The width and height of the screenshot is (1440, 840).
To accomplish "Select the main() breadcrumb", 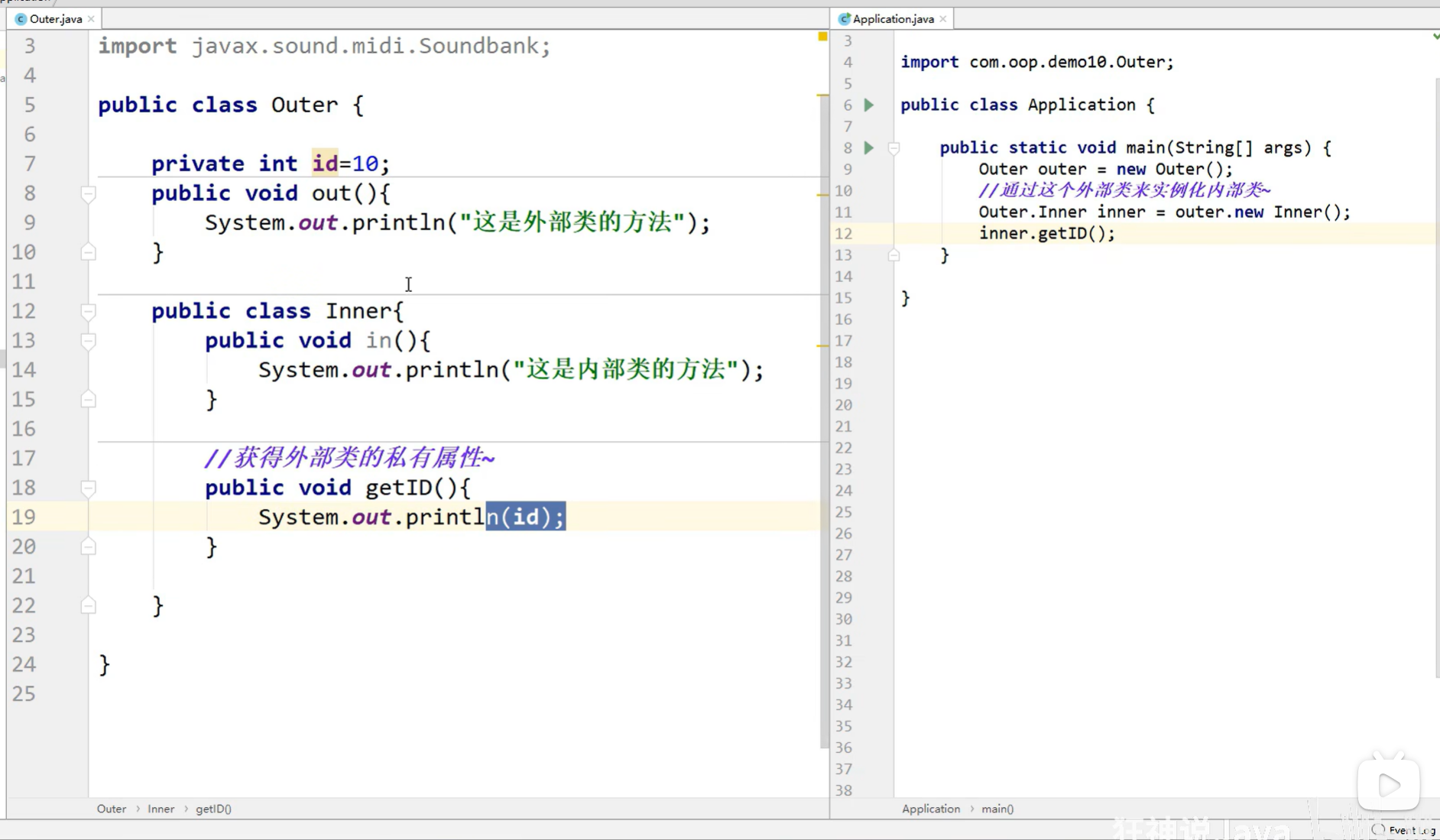I will [997, 809].
